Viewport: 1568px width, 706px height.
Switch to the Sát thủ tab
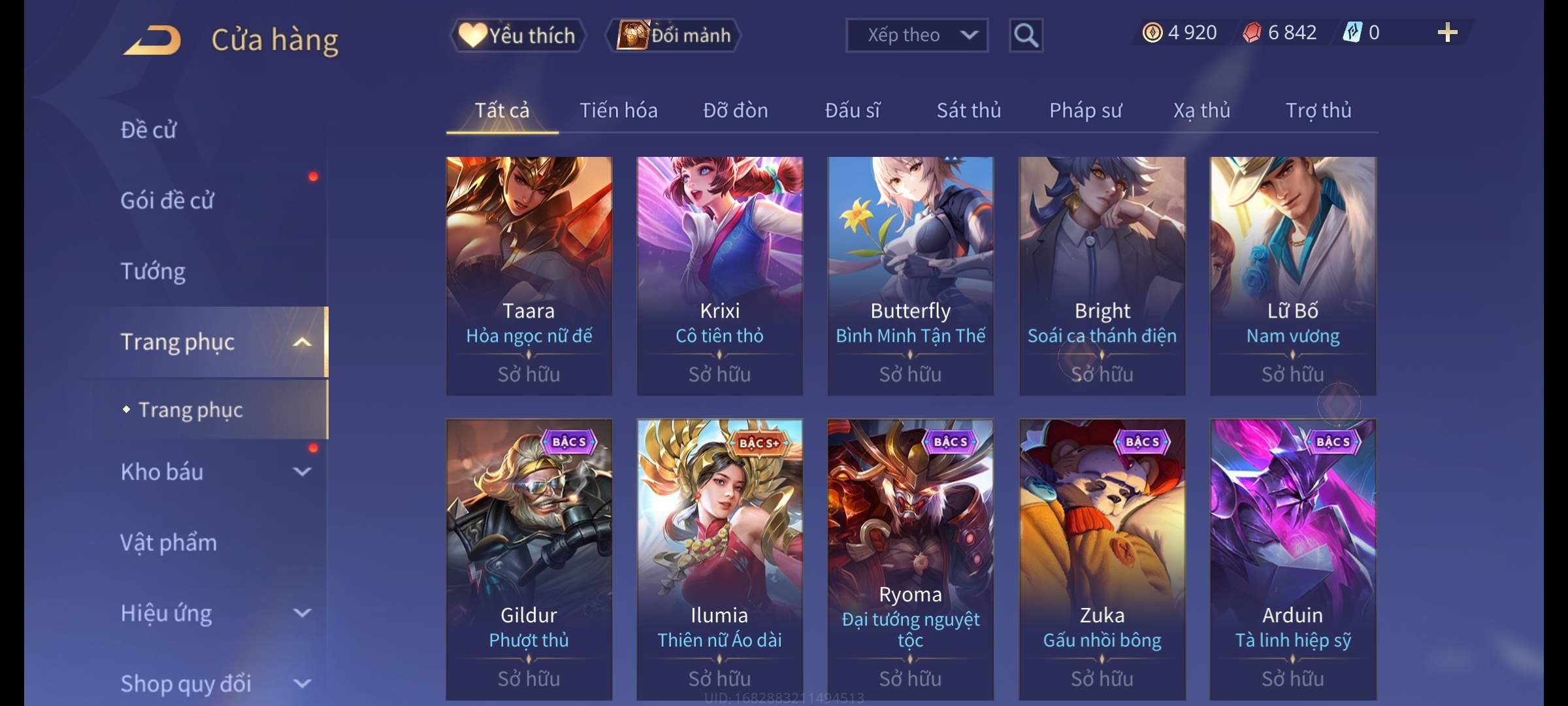coord(968,110)
